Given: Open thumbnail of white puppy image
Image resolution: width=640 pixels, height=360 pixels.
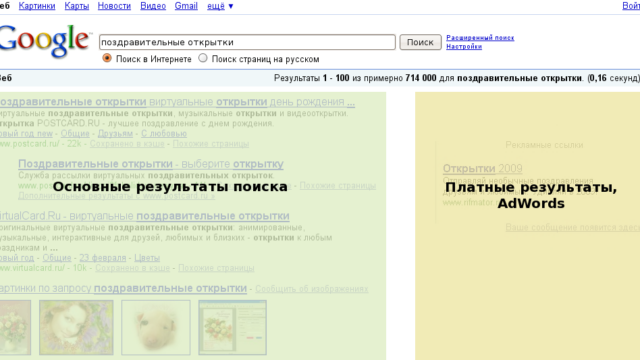Looking at the screenshot, I should point(156,327).
